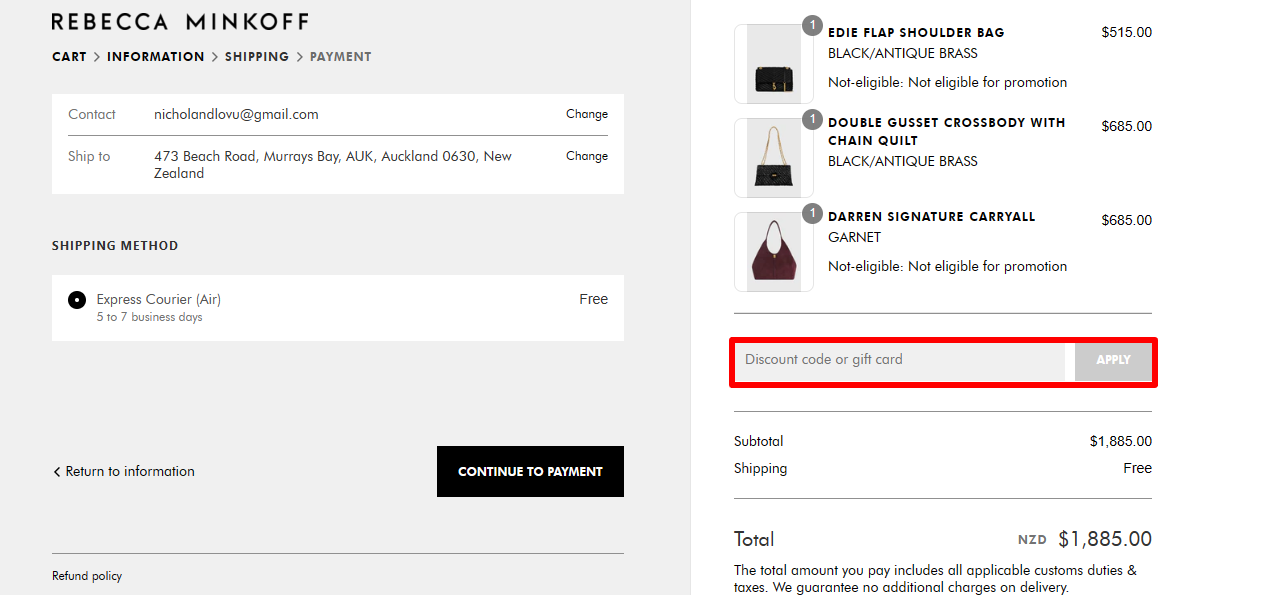This screenshot has width=1265, height=595.
Task: Click the Express Courier radio button
Action: tap(77, 298)
